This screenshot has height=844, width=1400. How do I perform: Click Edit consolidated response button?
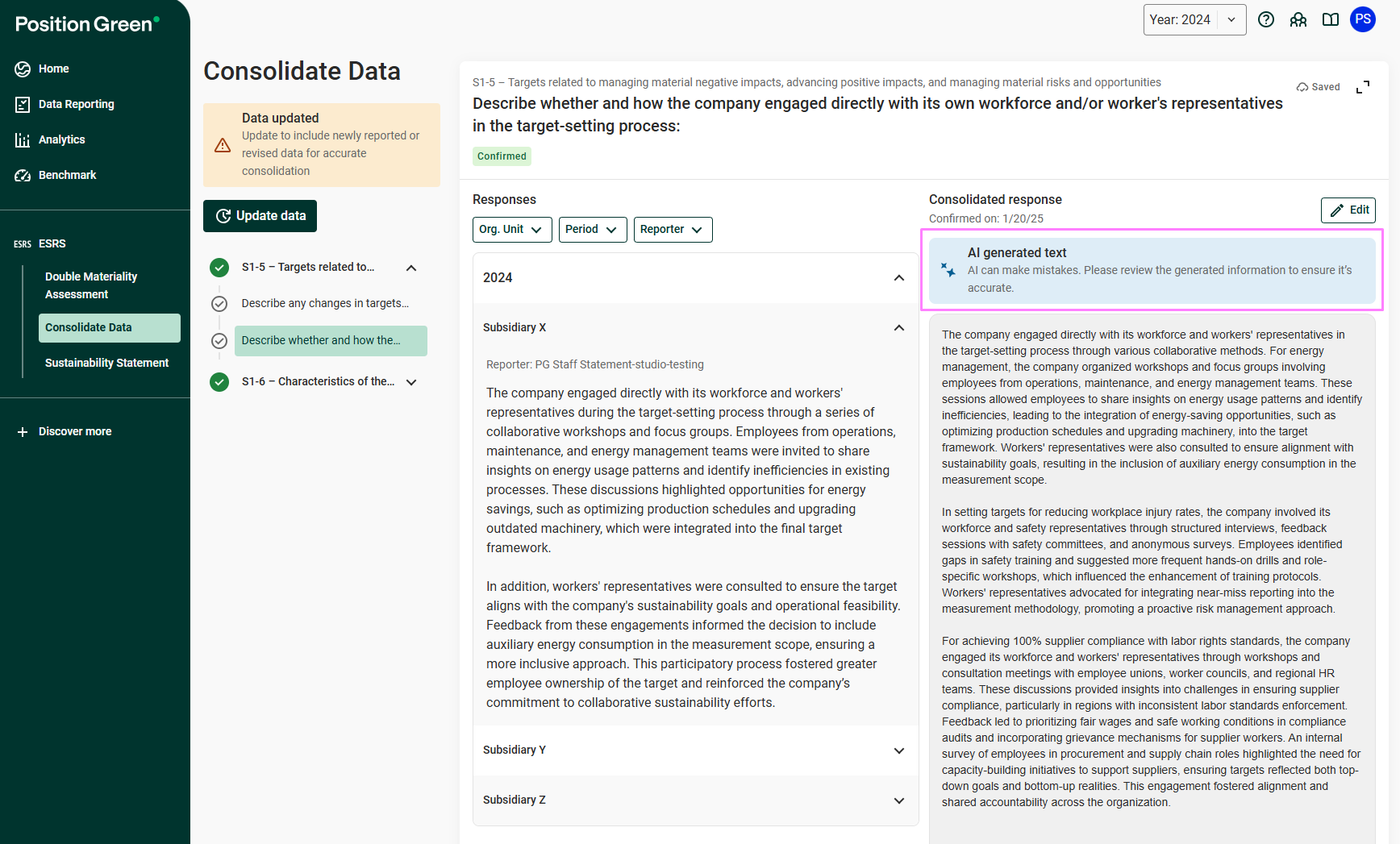[1348, 210]
